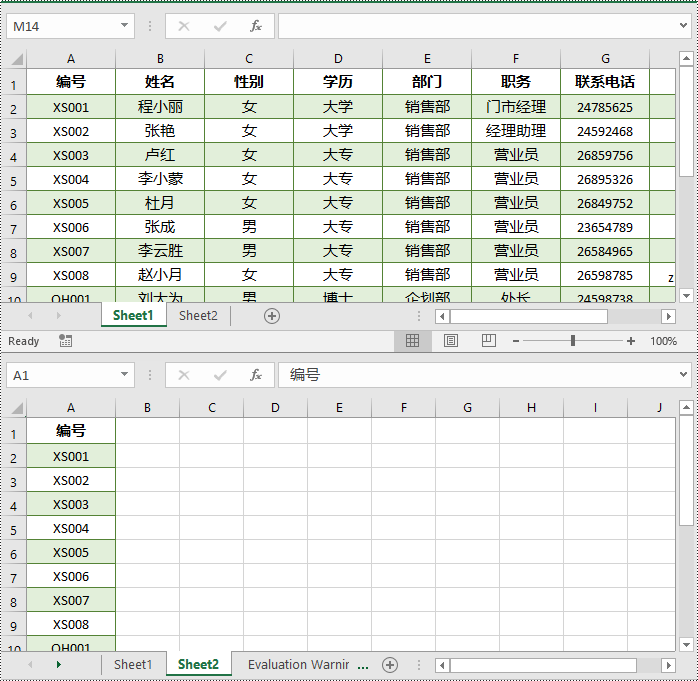This screenshot has height=681, width=698.
Task: Click cell 程小丽 in top sheet
Action: pos(160,107)
